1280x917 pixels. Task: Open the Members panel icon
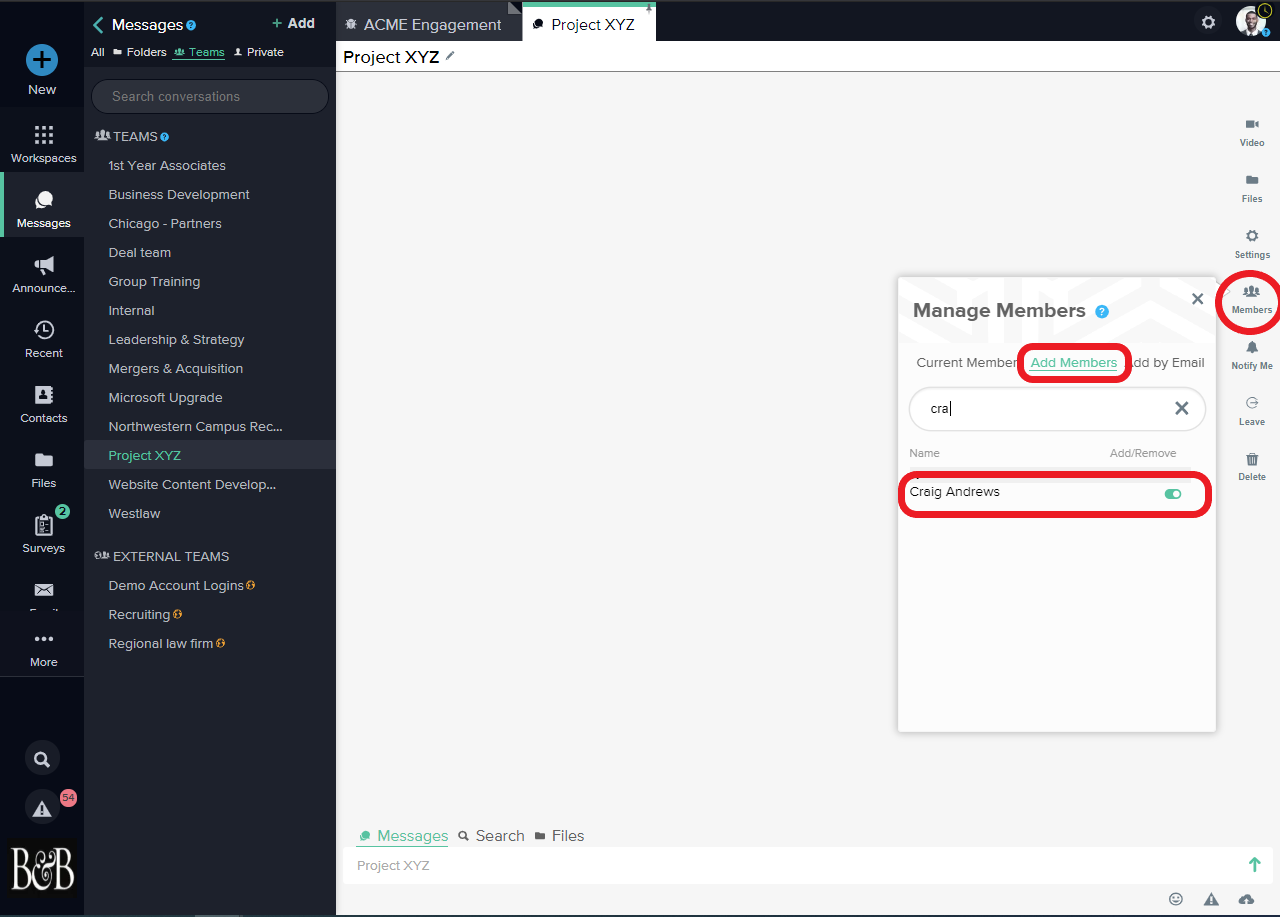[x=1251, y=291]
